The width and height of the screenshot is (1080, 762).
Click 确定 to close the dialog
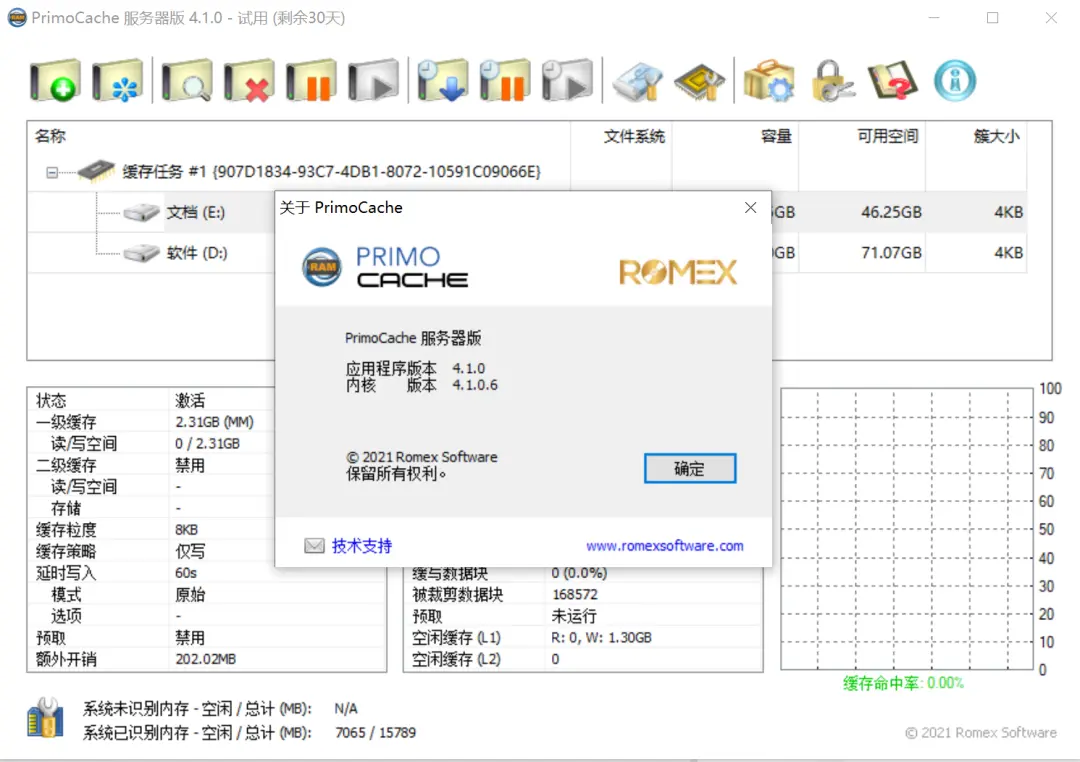pos(690,468)
